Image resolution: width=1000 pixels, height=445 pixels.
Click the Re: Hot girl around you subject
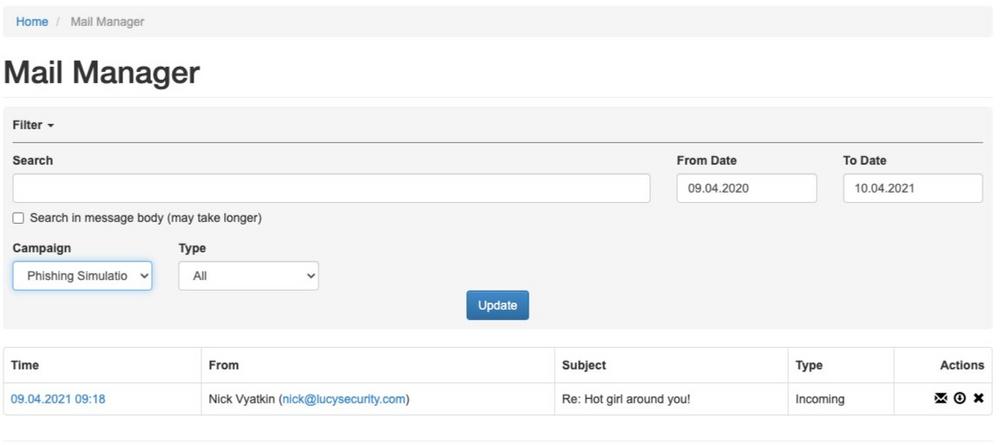tap(626, 399)
